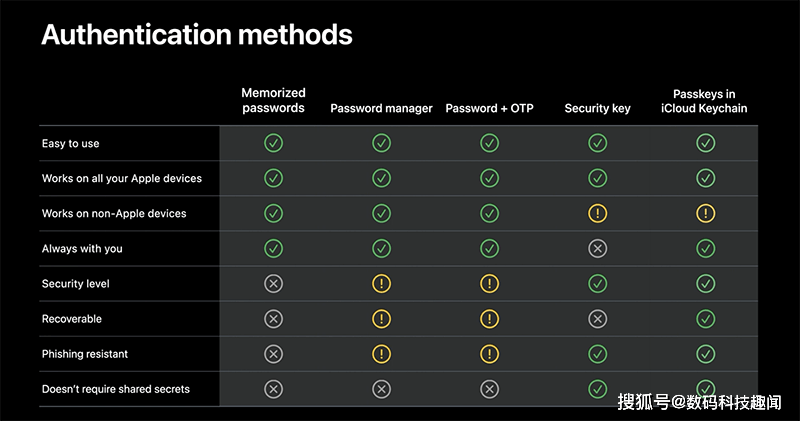Click the green check for Passkeys, Recoverable

coord(705,319)
